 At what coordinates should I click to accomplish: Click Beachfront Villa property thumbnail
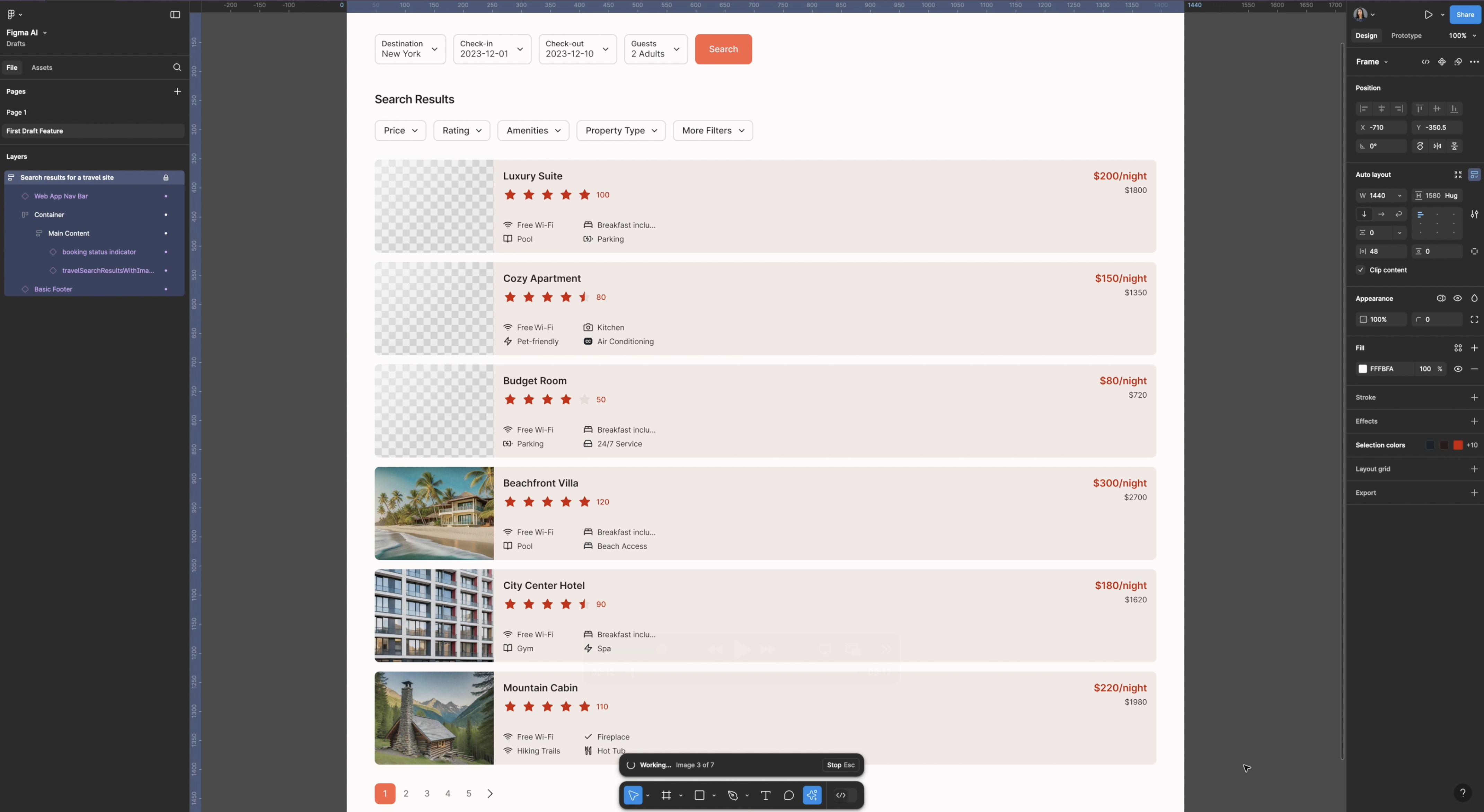tap(434, 513)
